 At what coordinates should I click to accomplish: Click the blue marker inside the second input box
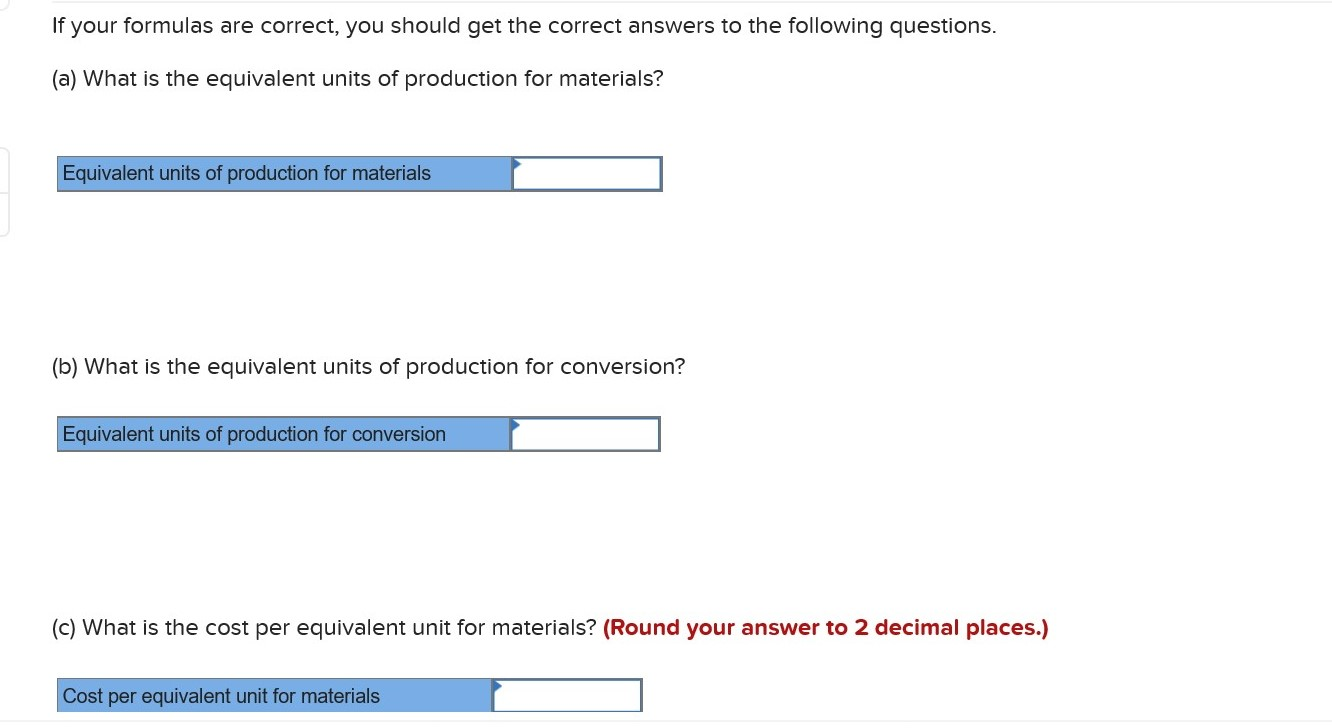click(x=514, y=426)
